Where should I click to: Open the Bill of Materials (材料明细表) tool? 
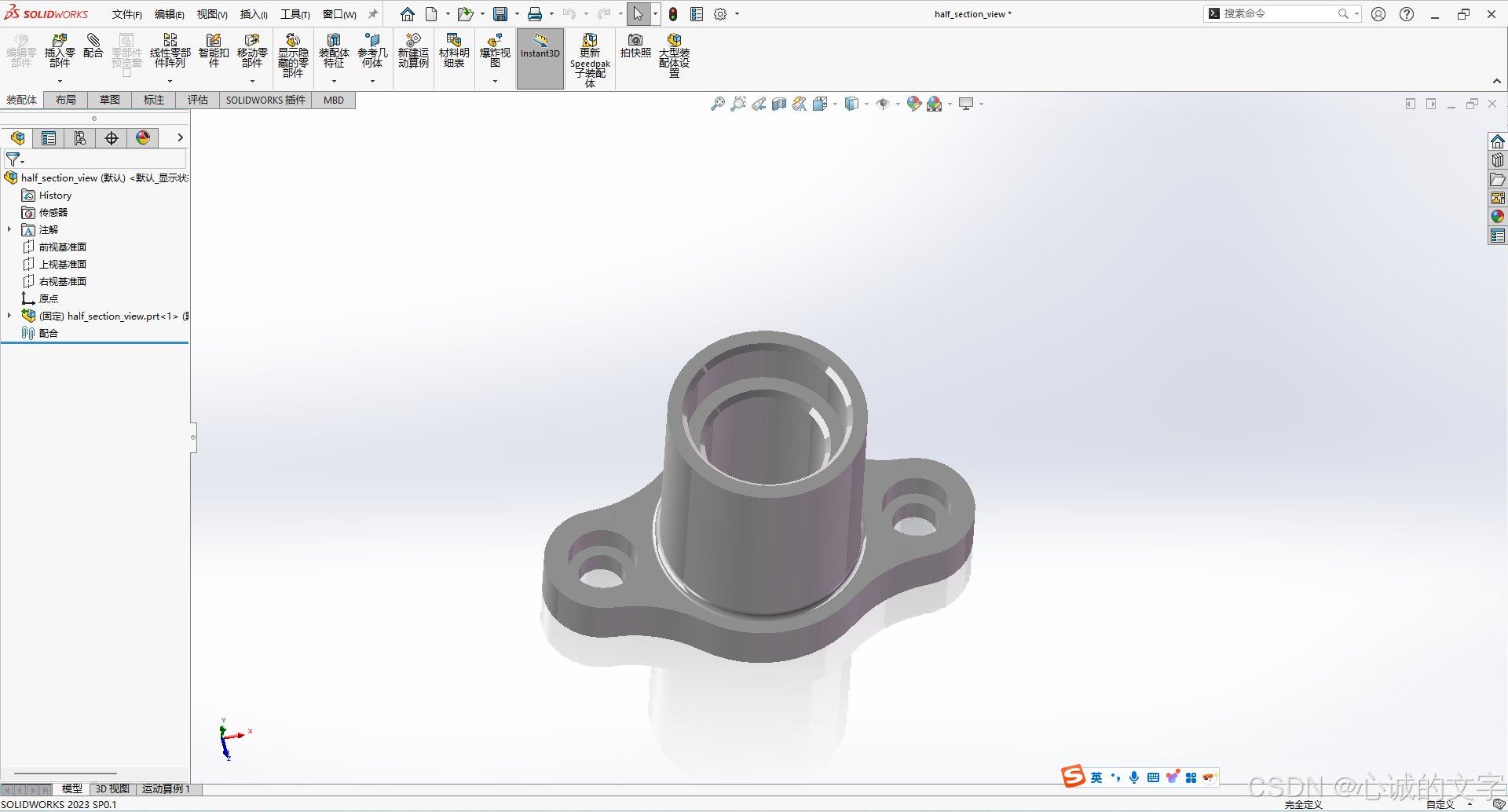454,50
